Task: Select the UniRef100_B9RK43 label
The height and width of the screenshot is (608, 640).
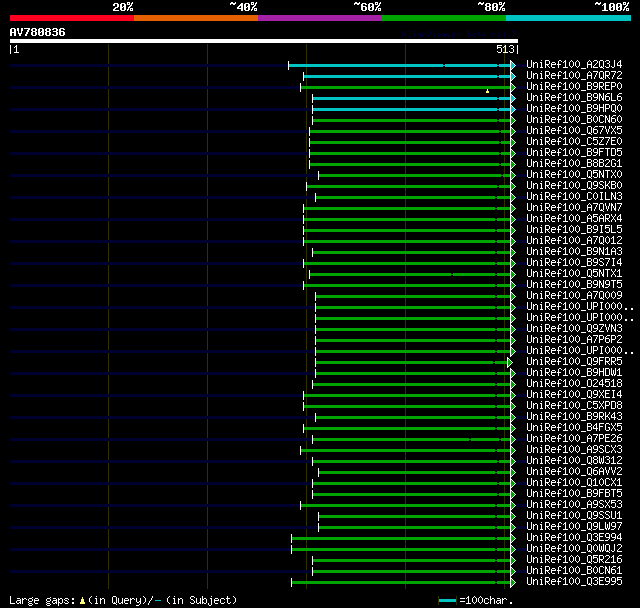Action: tap(574, 417)
